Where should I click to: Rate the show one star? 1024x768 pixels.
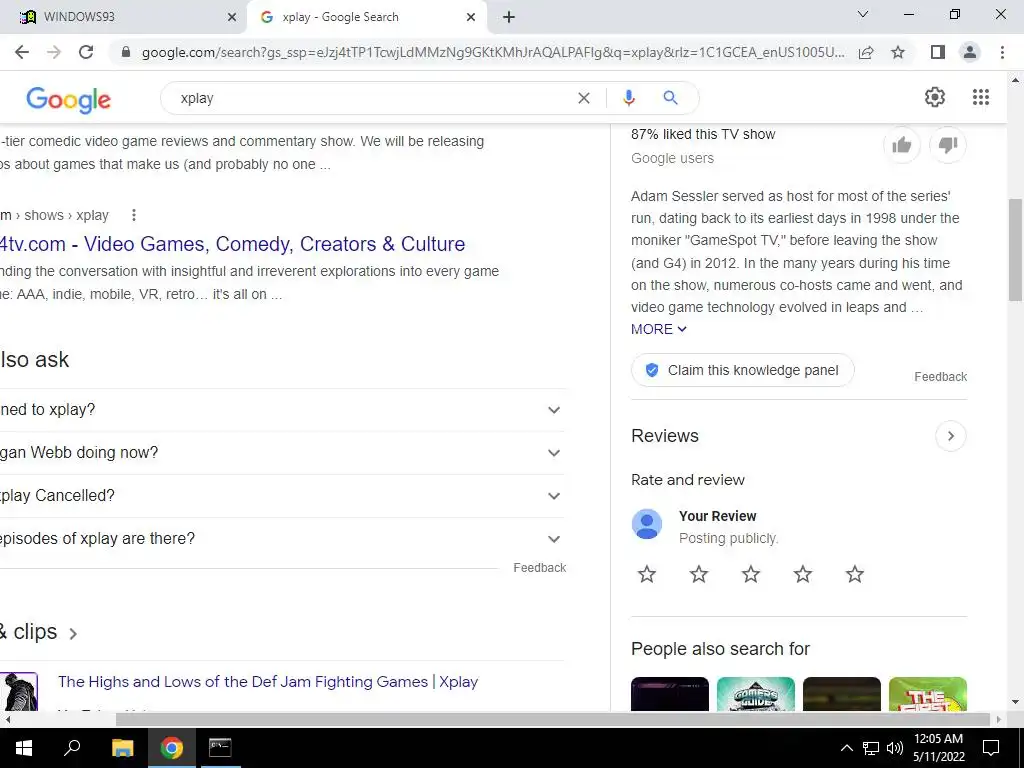(x=647, y=574)
